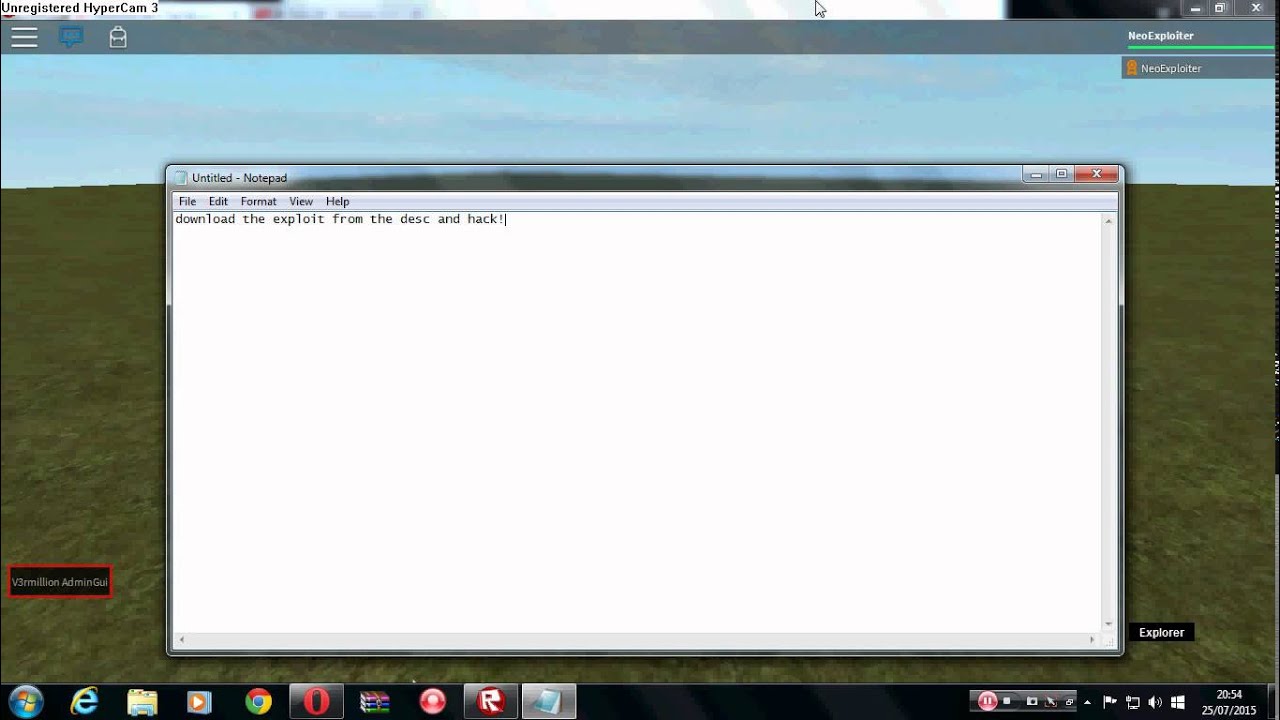Screen dimensions: 1280x720
Task: Switch to Opera browser on taskbar
Action: coord(317,702)
